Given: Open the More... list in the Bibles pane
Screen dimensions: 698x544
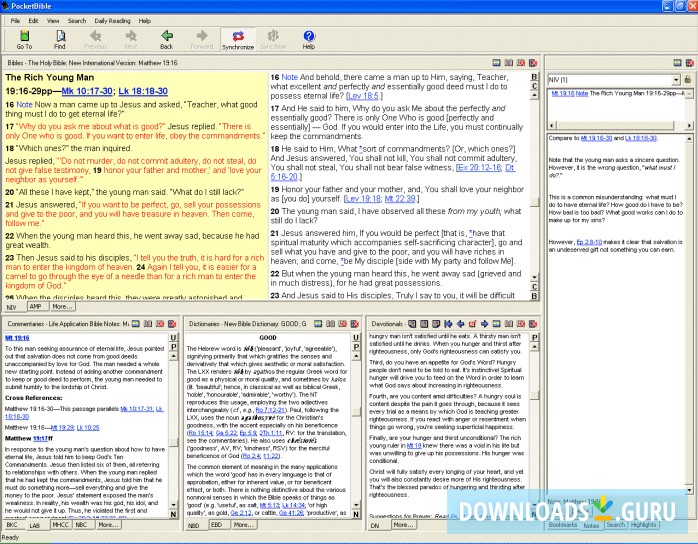Looking at the screenshot, I should [62, 307].
